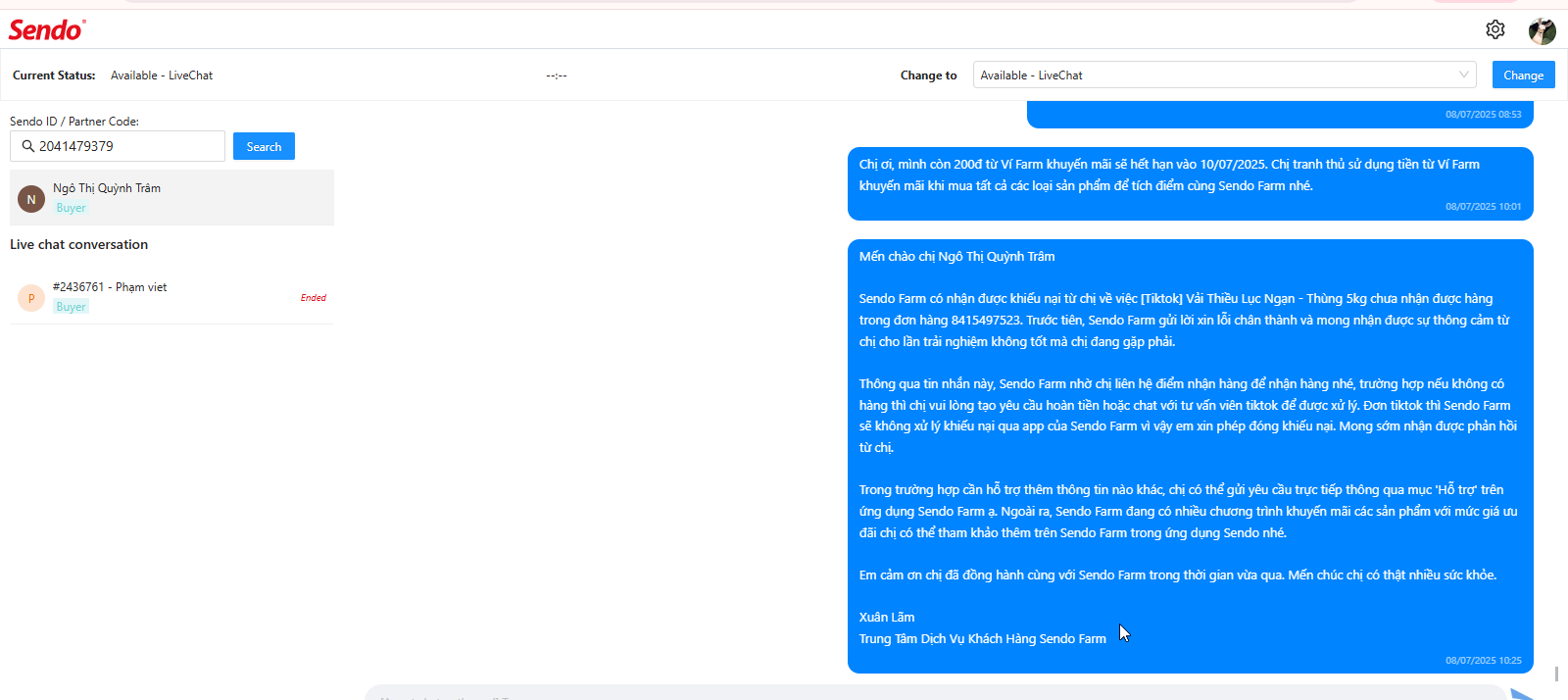Click the Current Status label

[54, 75]
